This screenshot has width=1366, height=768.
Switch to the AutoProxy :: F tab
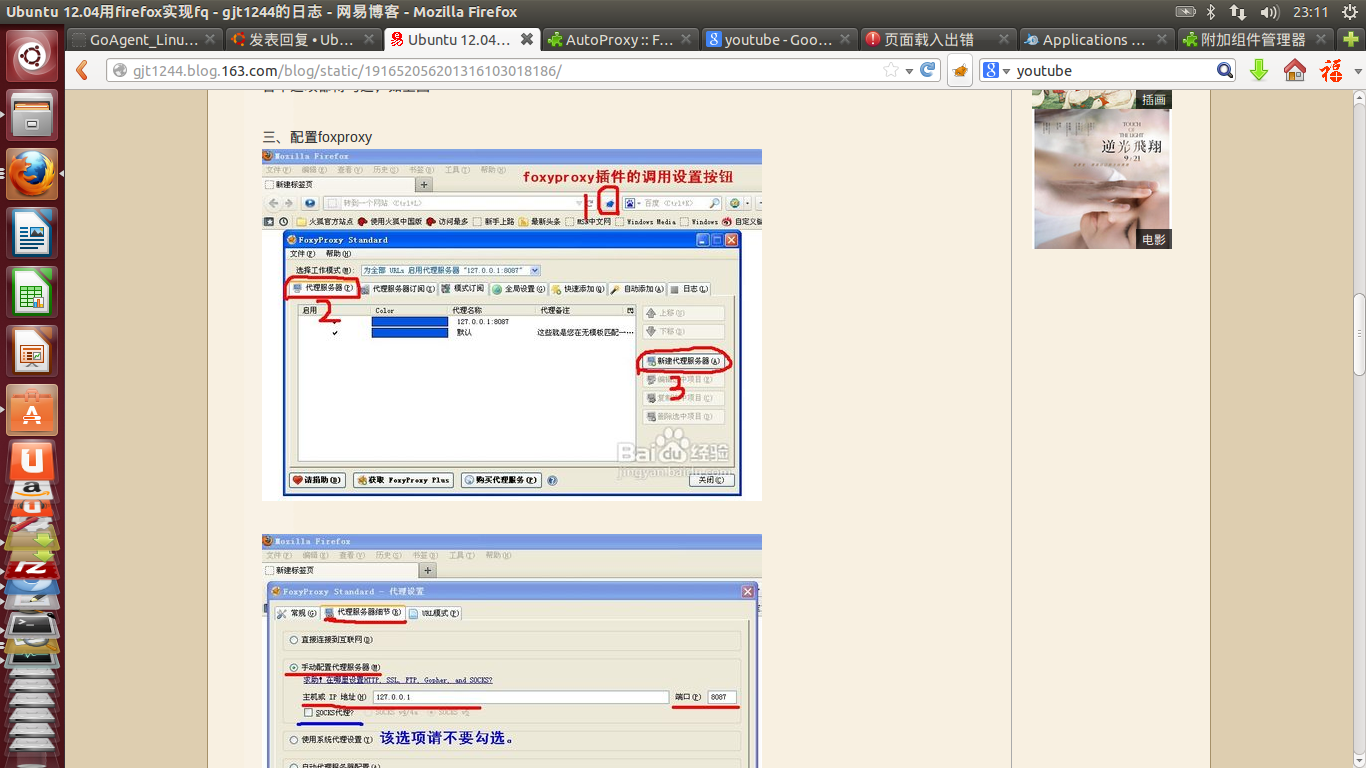(621, 40)
